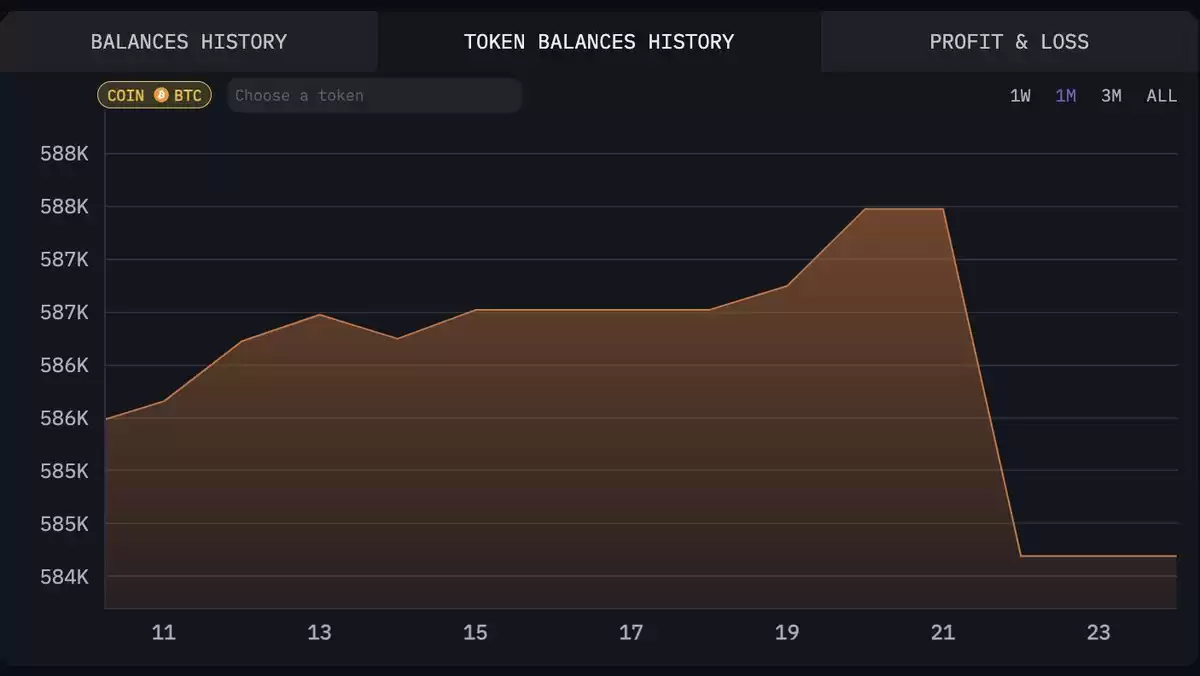Image resolution: width=1200 pixels, height=676 pixels.
Task: Click x-axis date label 17
Action: pyautogui.click(x=631, y=632)
